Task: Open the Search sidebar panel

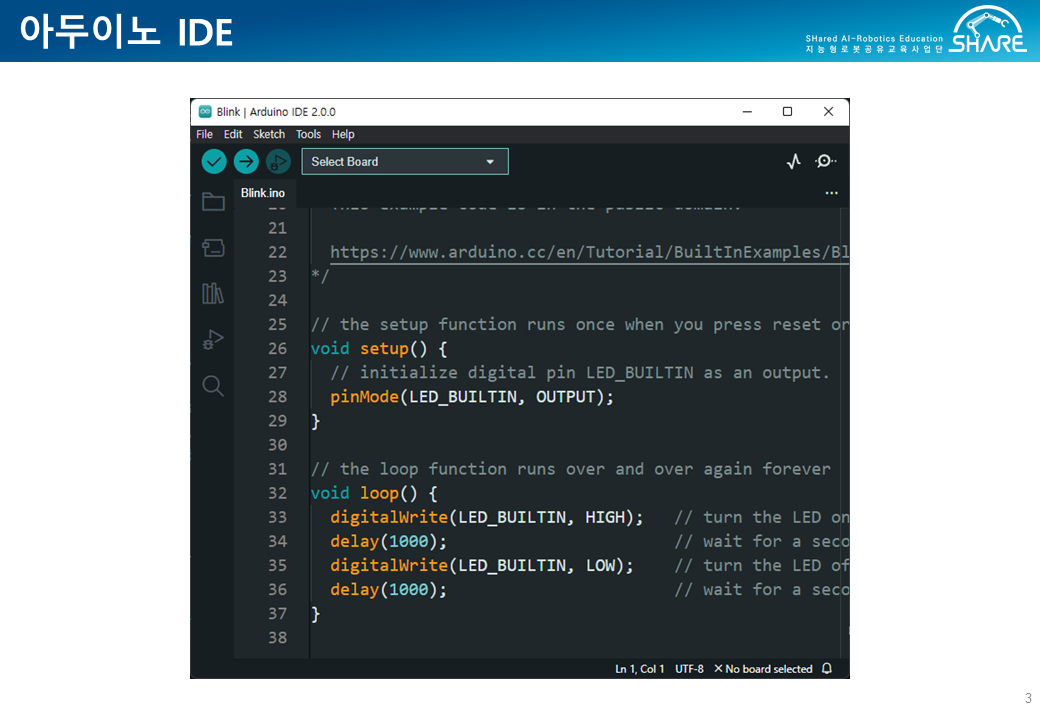Action: click(213, 385)
